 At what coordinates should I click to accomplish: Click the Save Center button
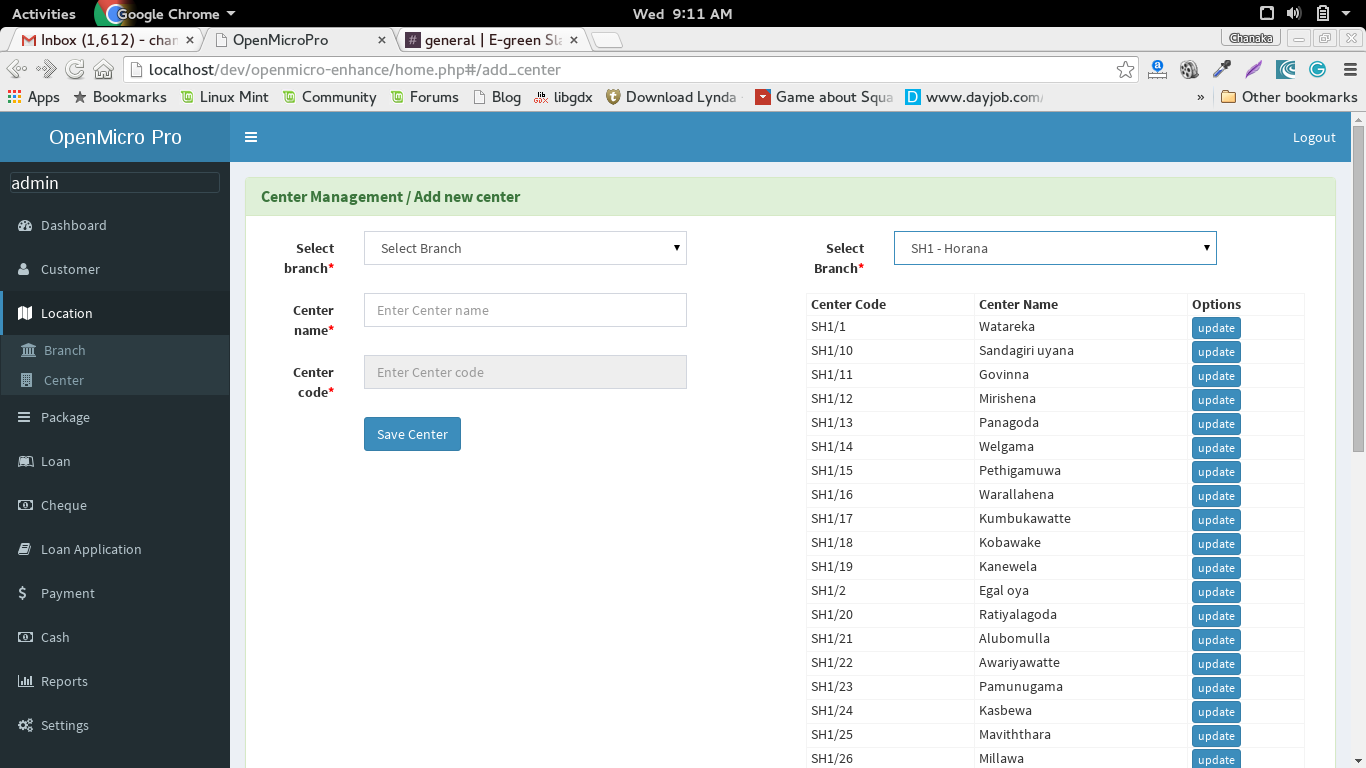pyautogui.click(x=412, y=434)
